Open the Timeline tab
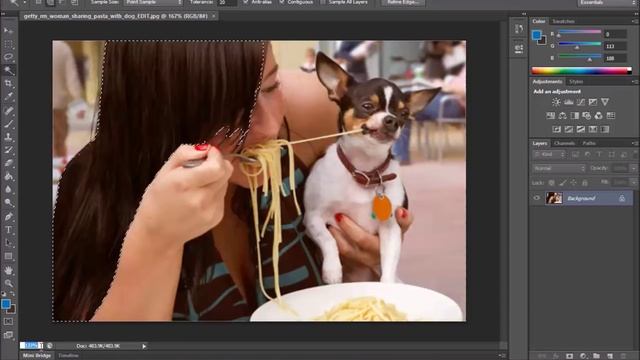Image resolution: width=640 pixels, height=360 pixels. click(x=68, y=356)
